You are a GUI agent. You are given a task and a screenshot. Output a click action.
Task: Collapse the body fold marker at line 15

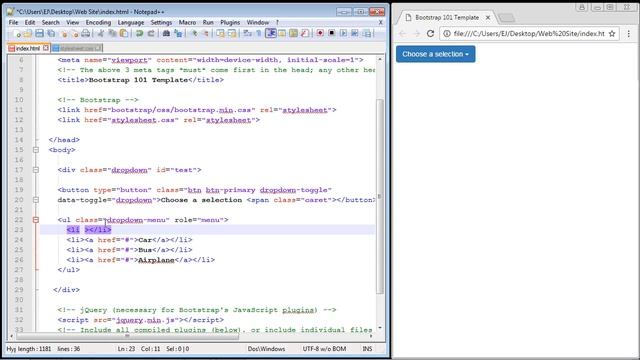point(36,150)
